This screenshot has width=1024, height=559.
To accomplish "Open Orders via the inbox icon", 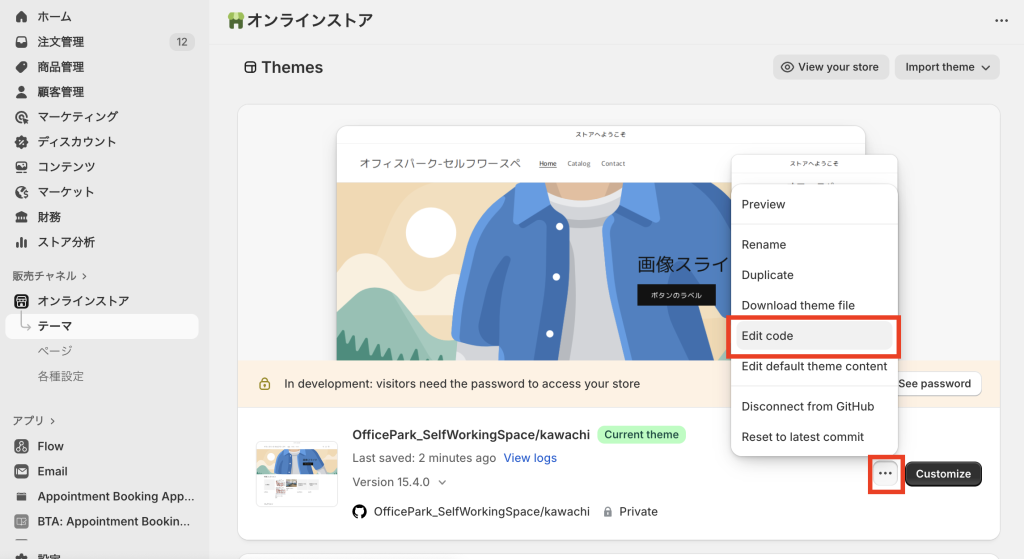I will (21, 42).
